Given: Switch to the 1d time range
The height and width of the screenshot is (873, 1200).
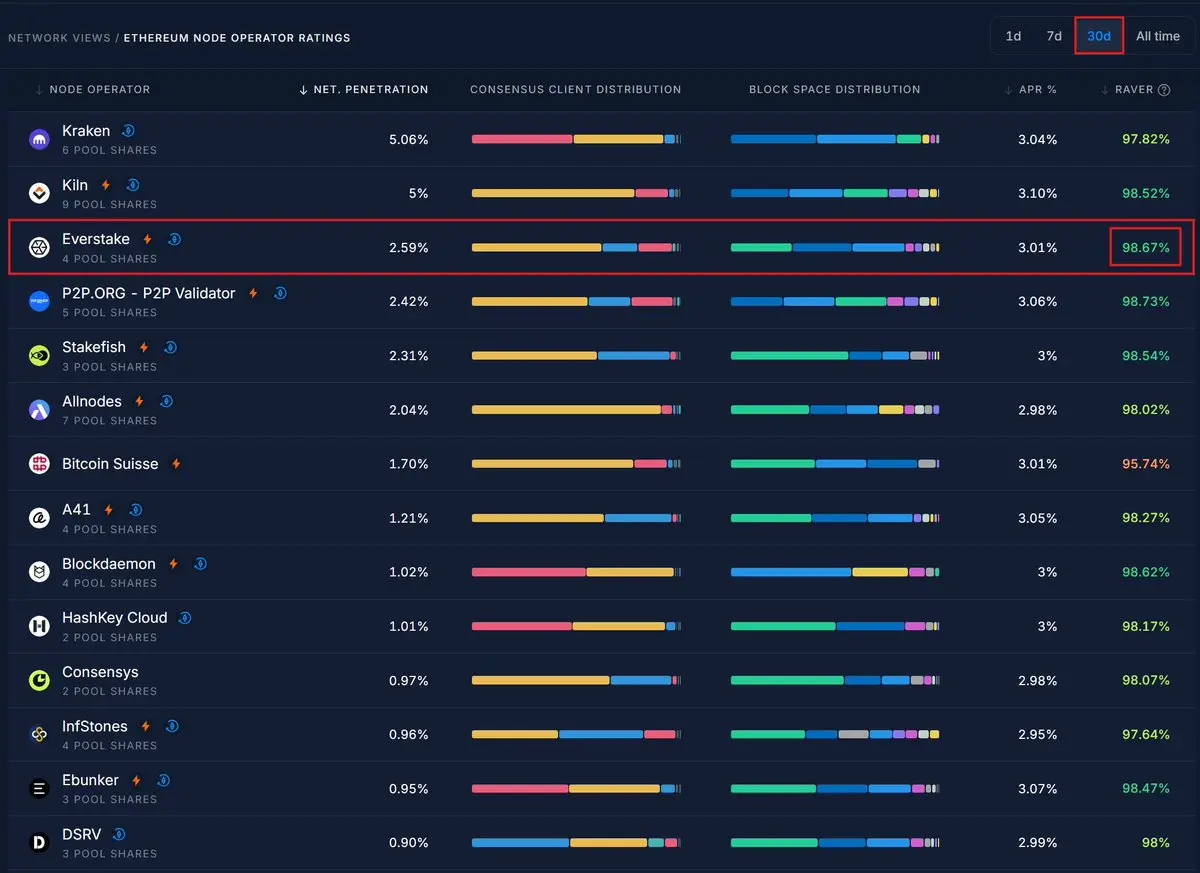Looking at the screenshot, I should click(x=1013, y=36).
